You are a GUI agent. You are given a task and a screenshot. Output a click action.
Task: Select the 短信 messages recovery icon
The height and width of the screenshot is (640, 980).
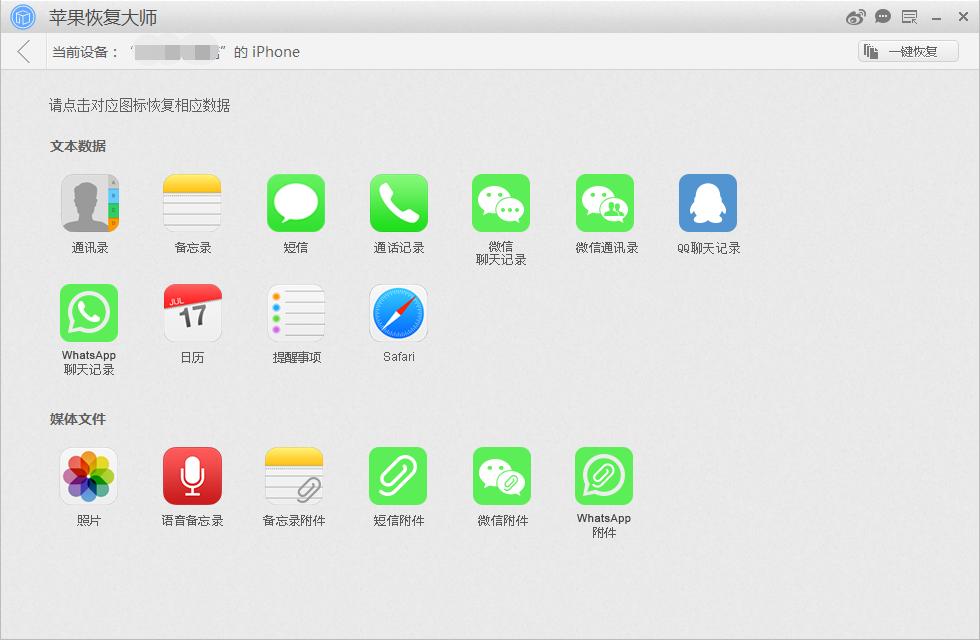(295, 203)
